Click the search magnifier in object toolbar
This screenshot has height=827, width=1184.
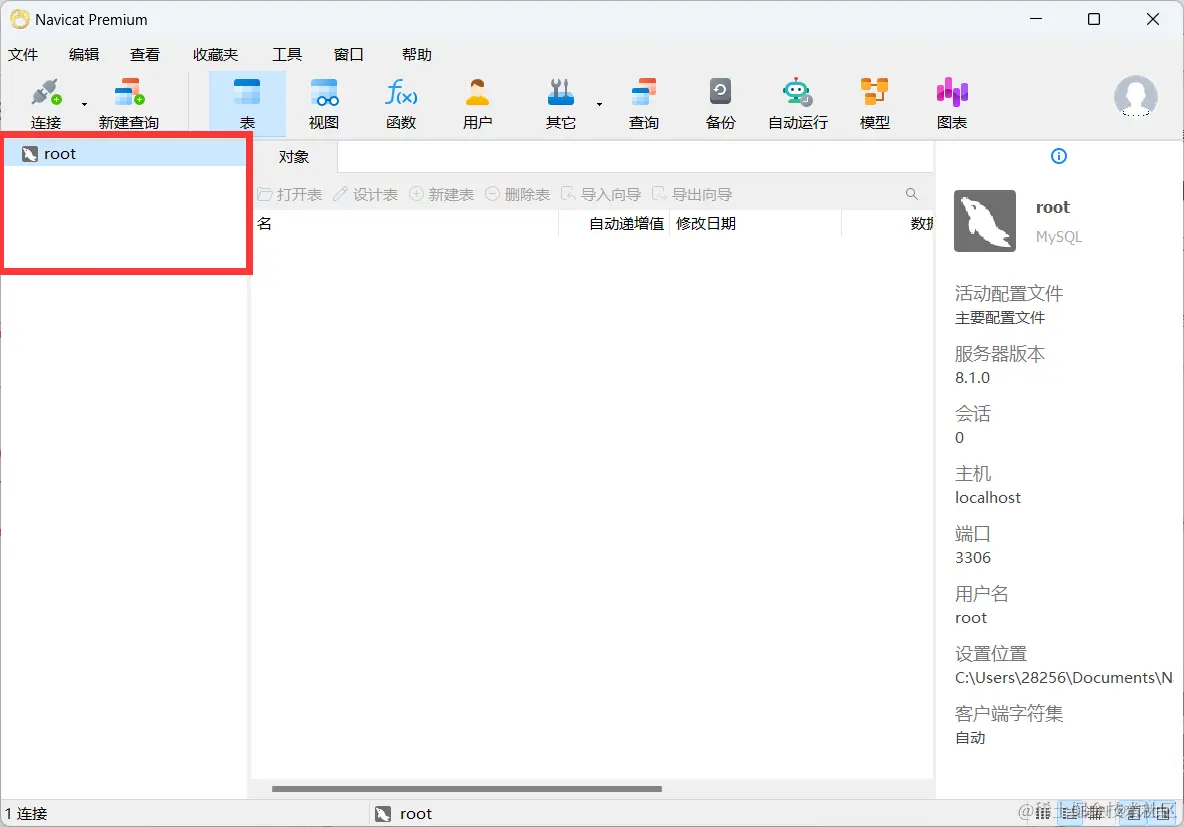pos(911,194)
